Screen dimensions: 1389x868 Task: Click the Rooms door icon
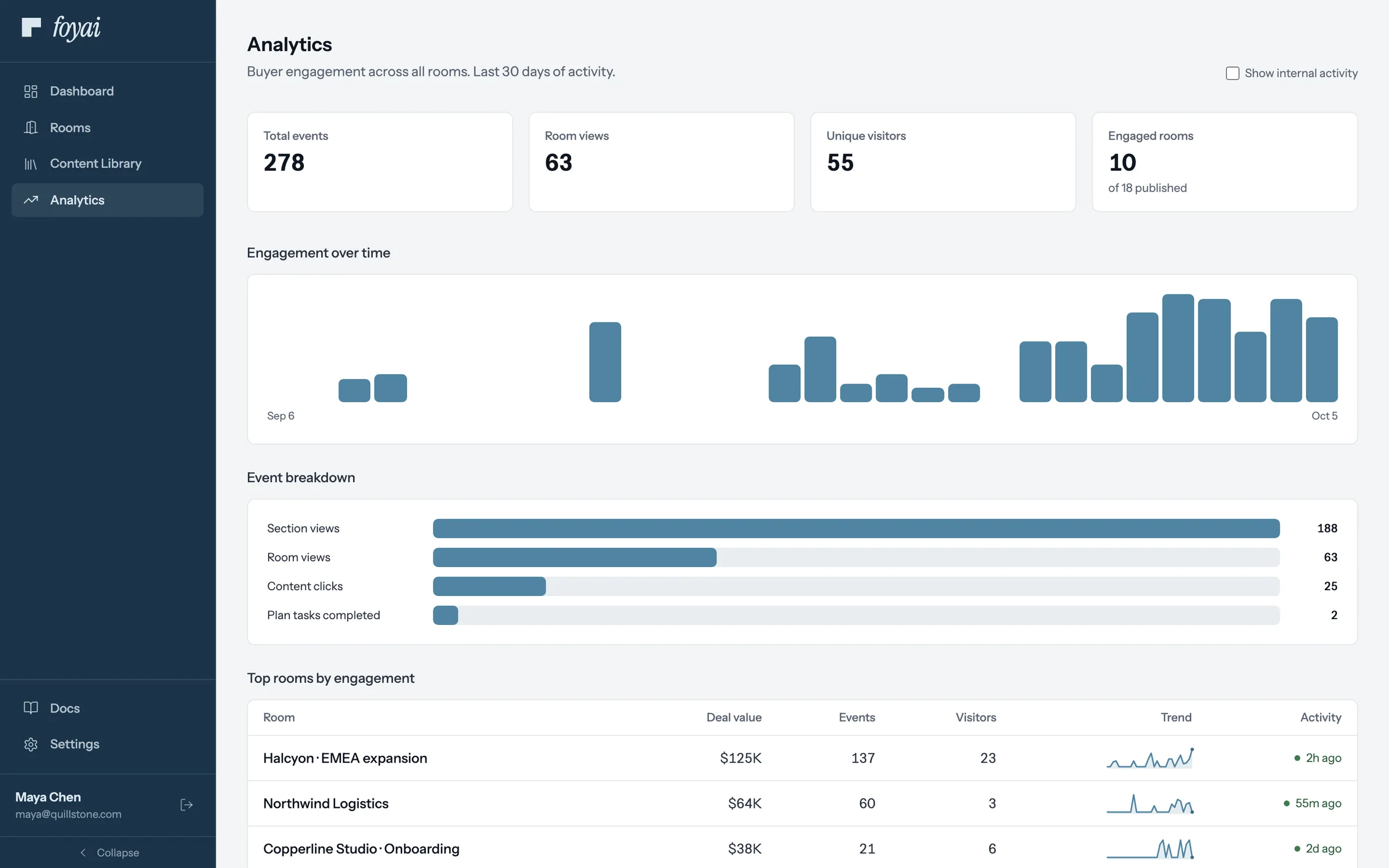pos(31,127)
